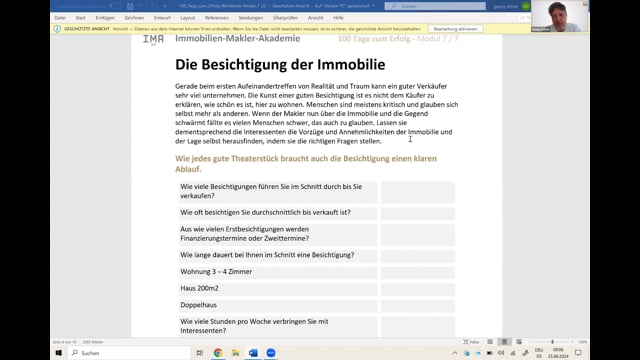Open the Zoom app from taskbar
The image size is (640, 360).
tap(271, 353)
